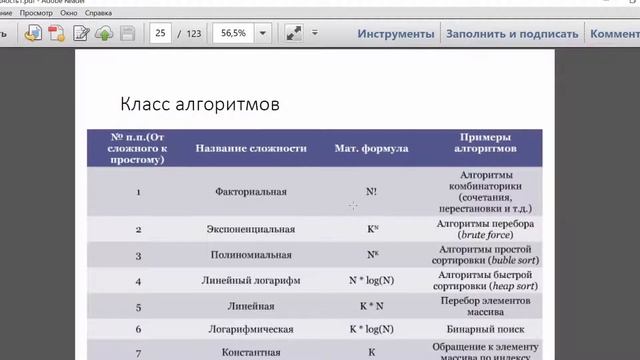The width and height of the screenshot is (640, 360).
Task: Click the total pages text 123
Action: click(194, 33)
